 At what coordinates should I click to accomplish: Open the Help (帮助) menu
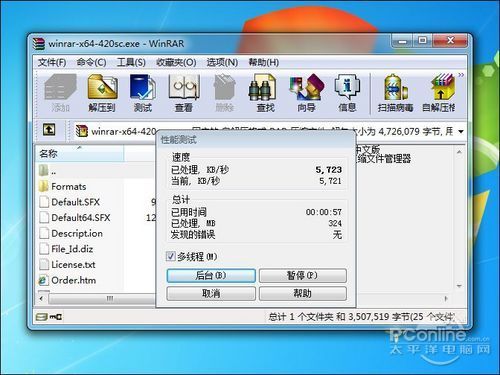coord(263,62)
